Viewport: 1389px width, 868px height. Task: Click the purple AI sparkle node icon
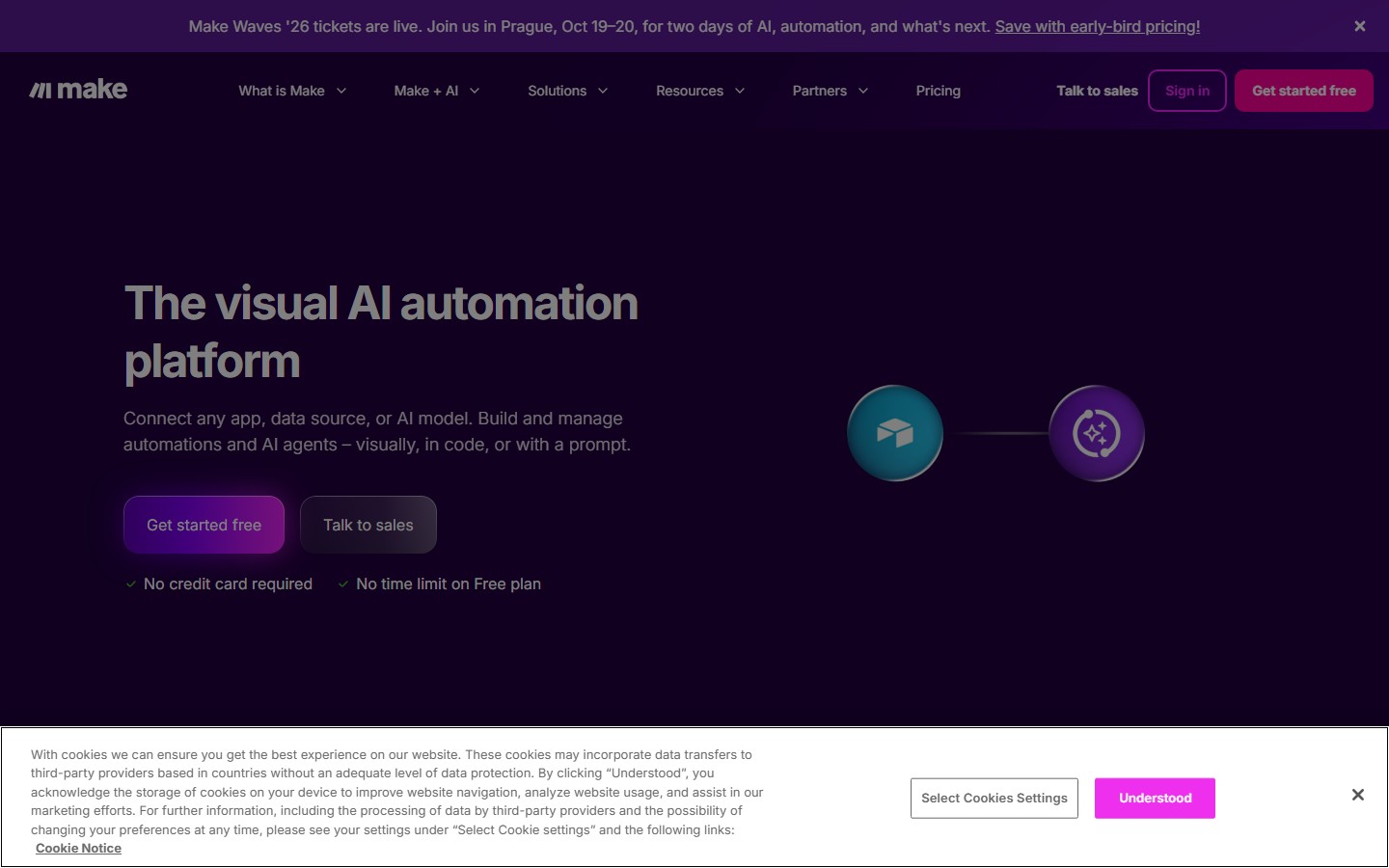1097,433
